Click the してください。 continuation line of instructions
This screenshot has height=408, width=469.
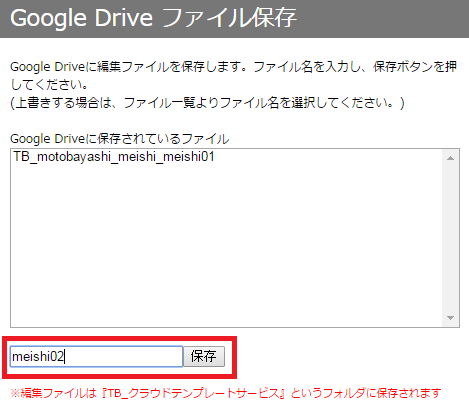[x=49, y=85]
